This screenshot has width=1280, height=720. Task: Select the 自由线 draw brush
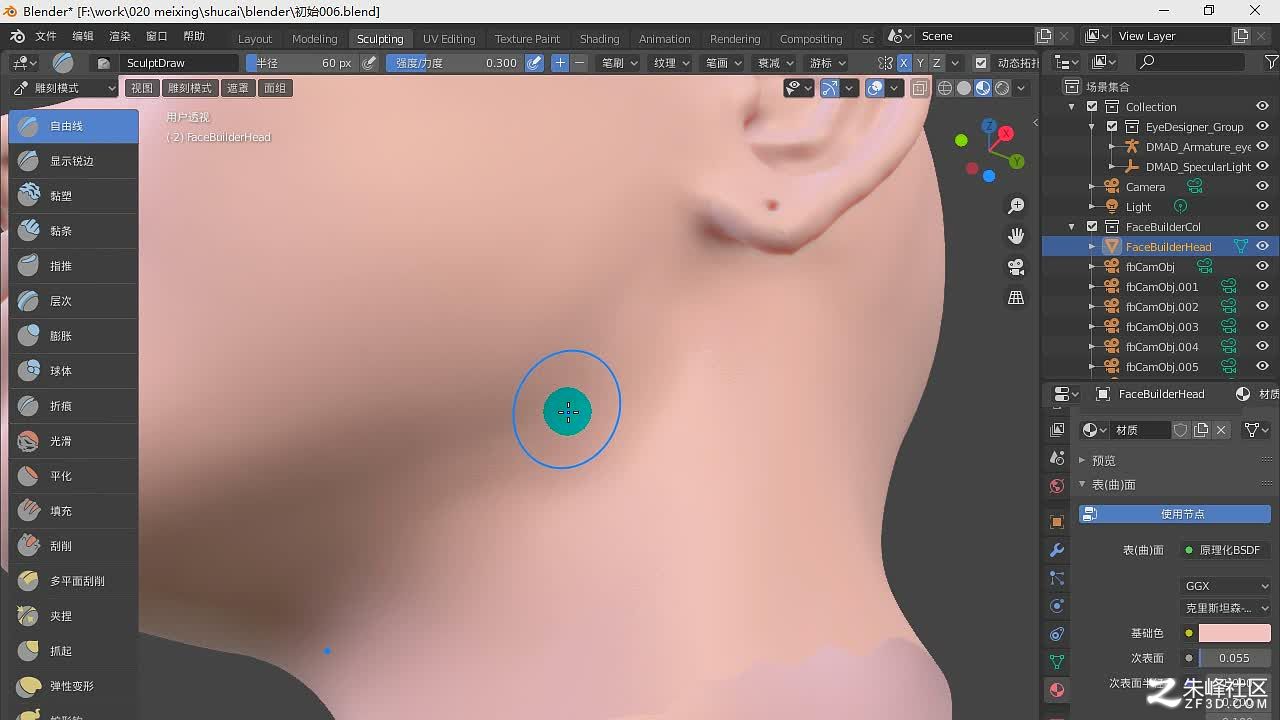[73, 126]
